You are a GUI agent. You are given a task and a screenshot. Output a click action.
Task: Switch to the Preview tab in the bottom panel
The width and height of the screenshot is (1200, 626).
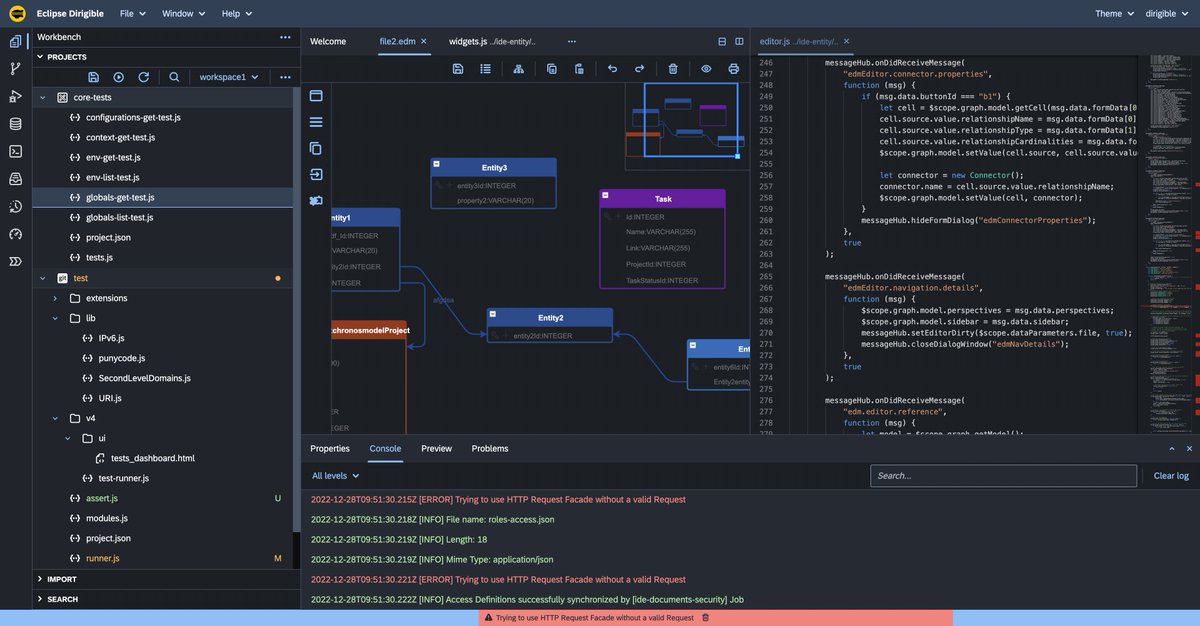pyautogui.click(x=436, y=449)
